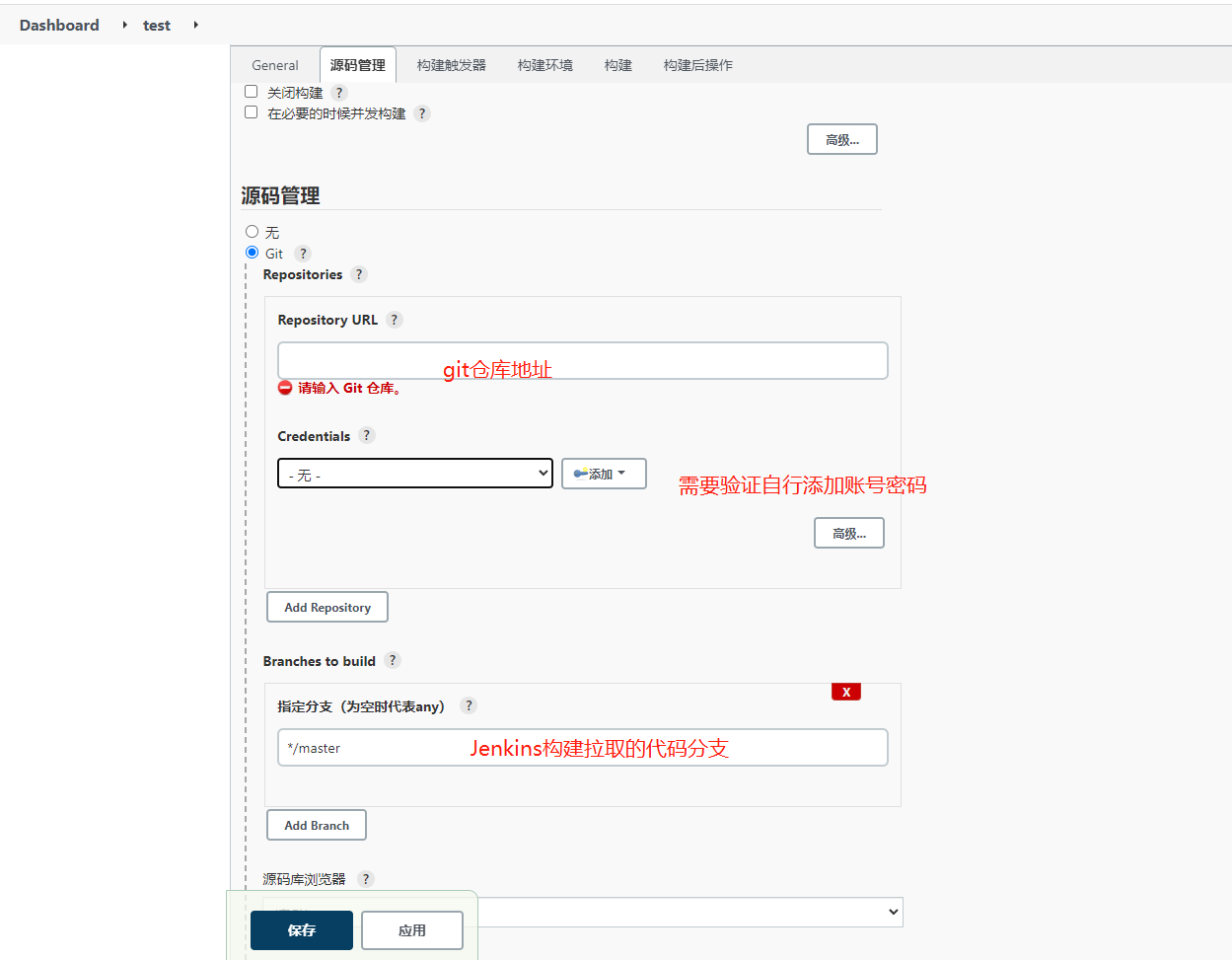1232x960 pixels.
Task: Delete branch with red X button
Action: coord(845,692)
